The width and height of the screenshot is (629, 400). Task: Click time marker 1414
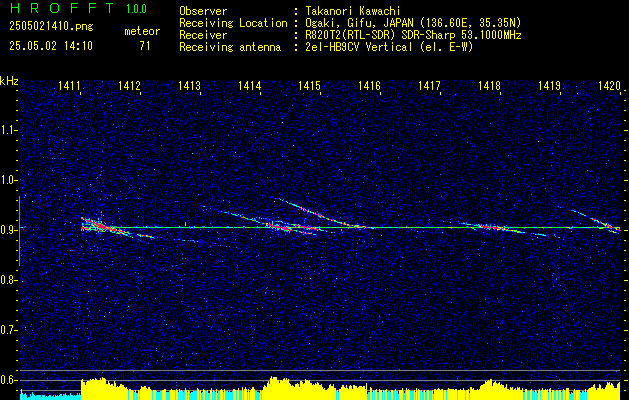tap(250, 85)
